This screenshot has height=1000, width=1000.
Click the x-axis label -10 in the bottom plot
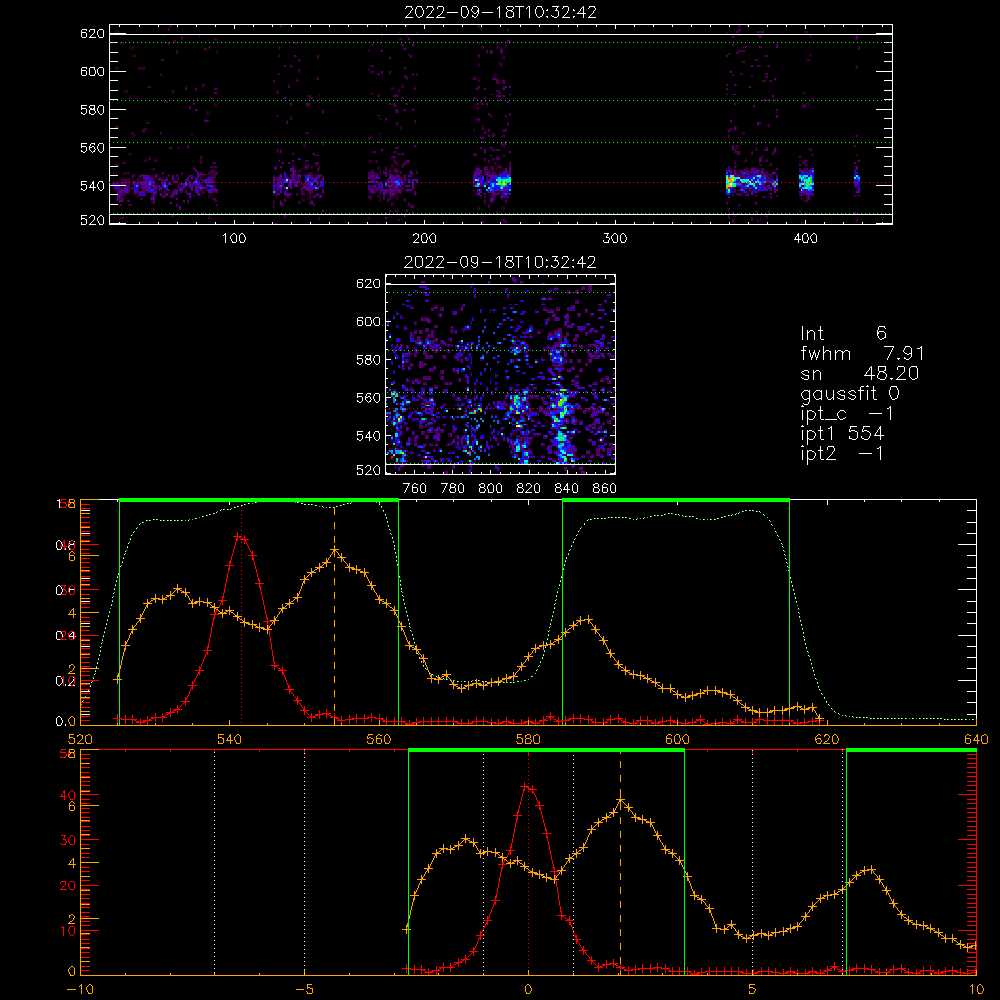coord(80,990)
